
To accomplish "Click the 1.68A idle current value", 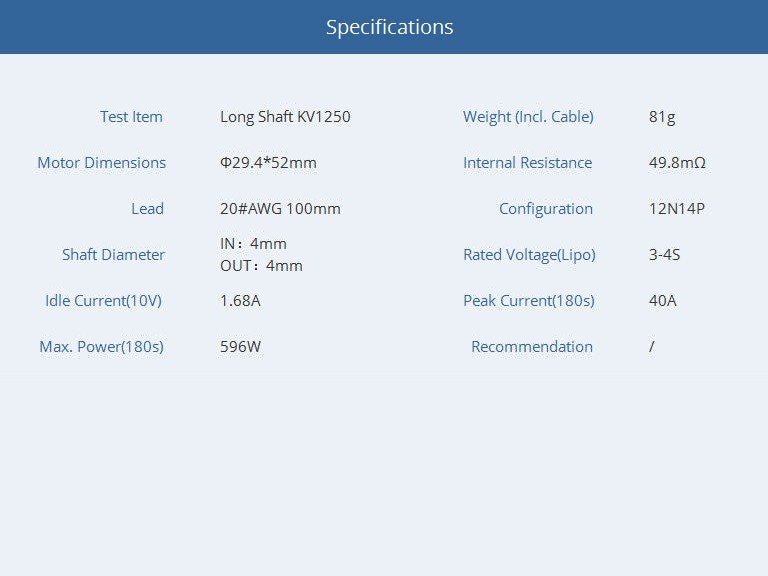I will pyautogui.click(x=240, y=301).
